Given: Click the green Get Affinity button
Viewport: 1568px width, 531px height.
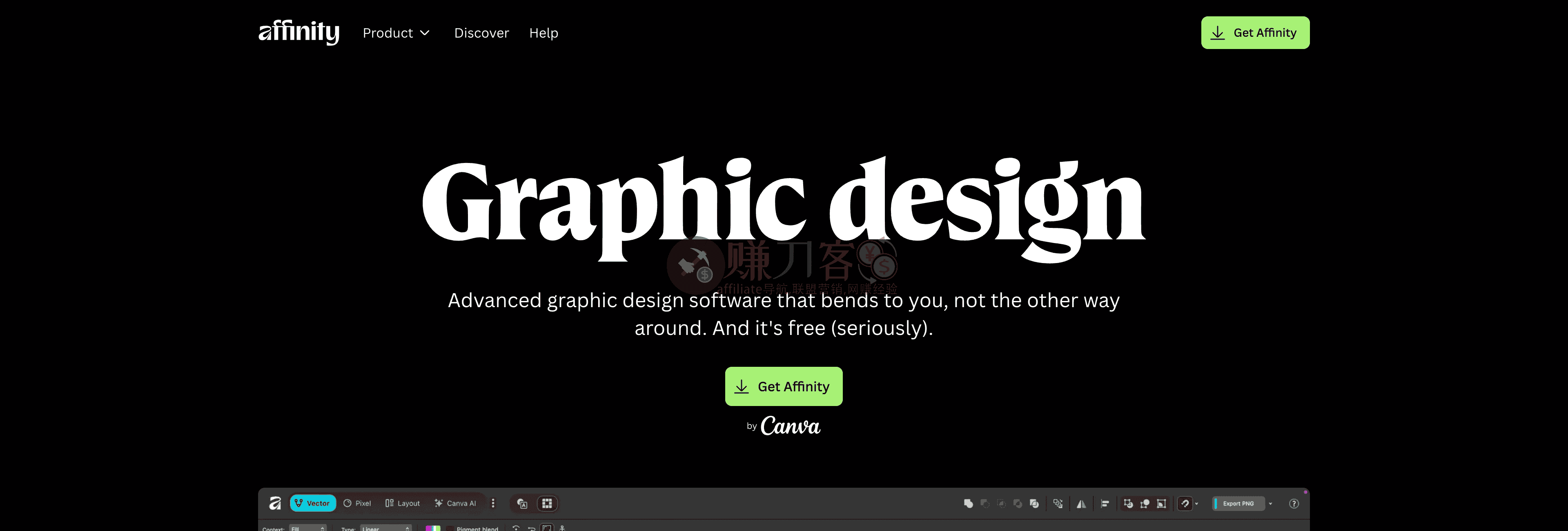Looking at the screenshot, I should pyautogui.click(x=784, y=386).
